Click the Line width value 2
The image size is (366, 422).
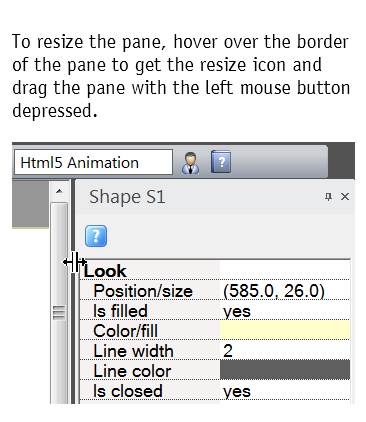[228, 351]
